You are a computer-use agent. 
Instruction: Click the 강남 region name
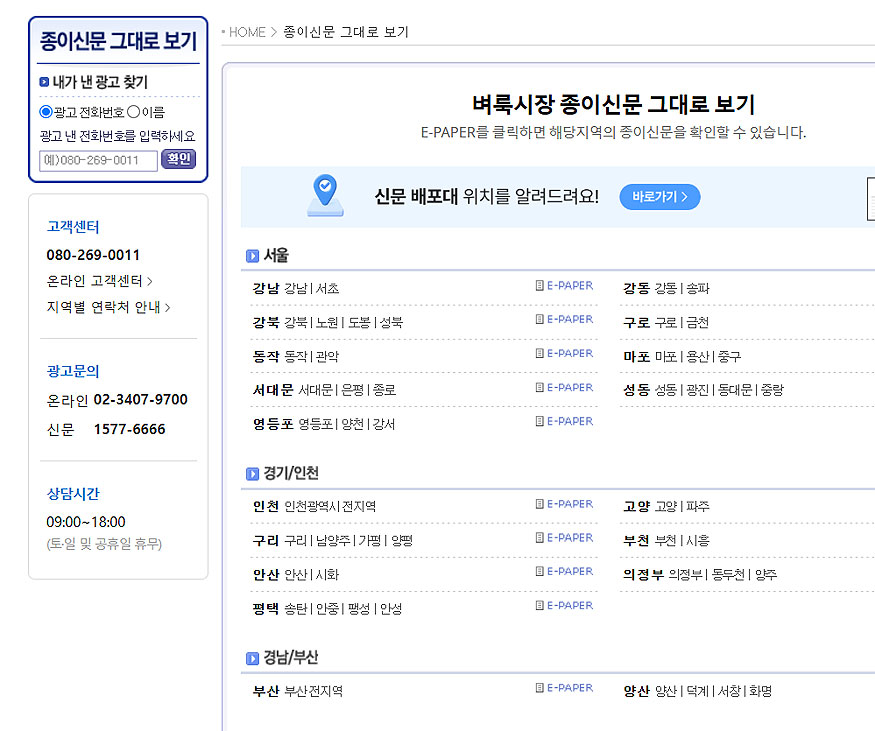266,288
